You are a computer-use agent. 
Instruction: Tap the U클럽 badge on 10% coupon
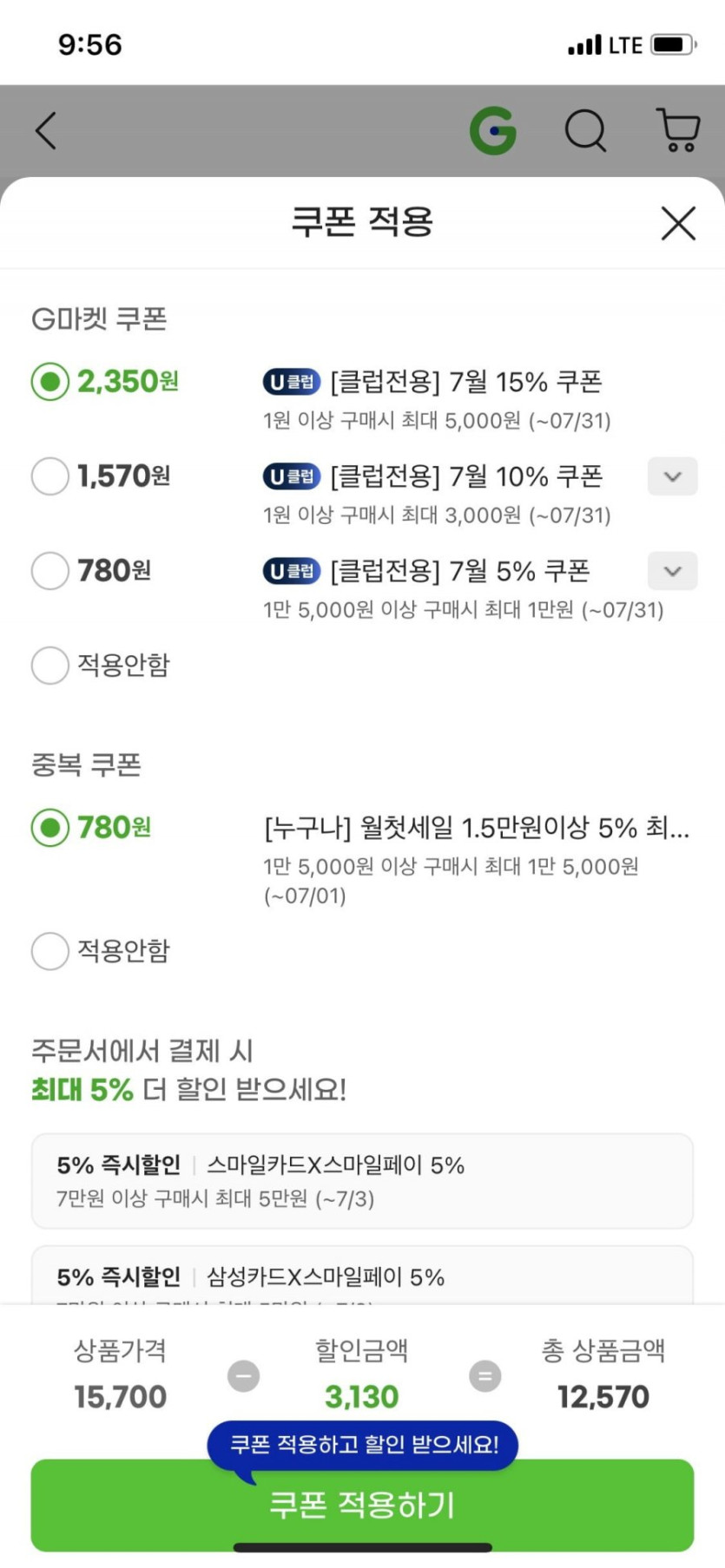click(292, 476)
